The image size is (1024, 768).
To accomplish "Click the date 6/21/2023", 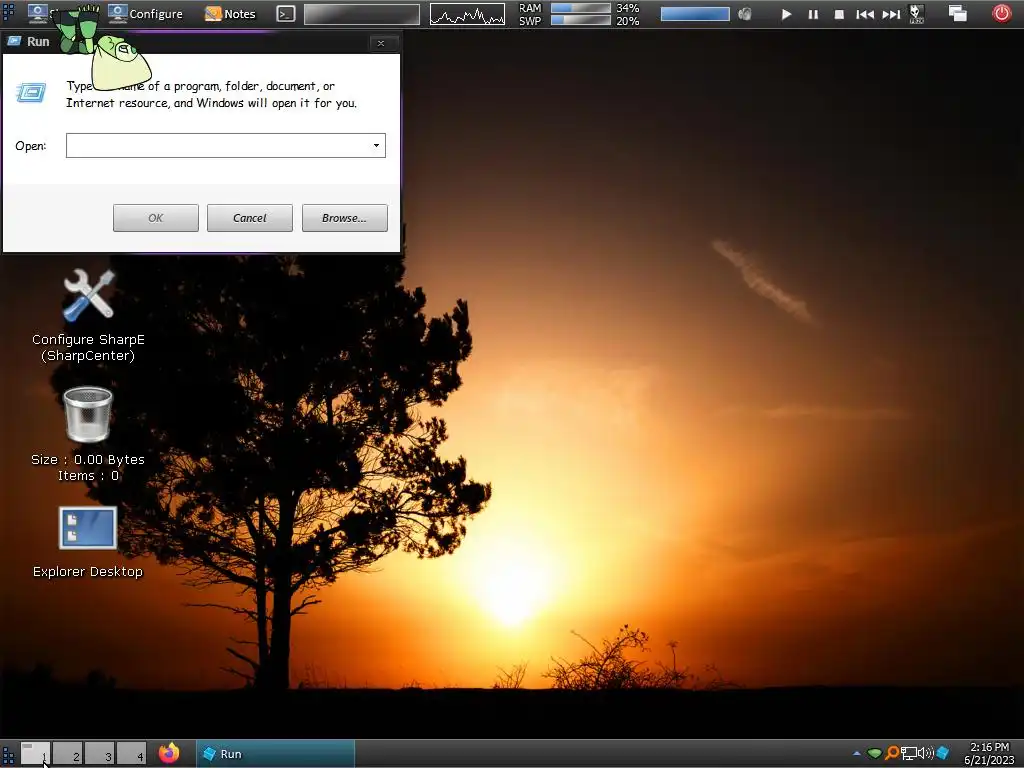I will coord(989,760).
